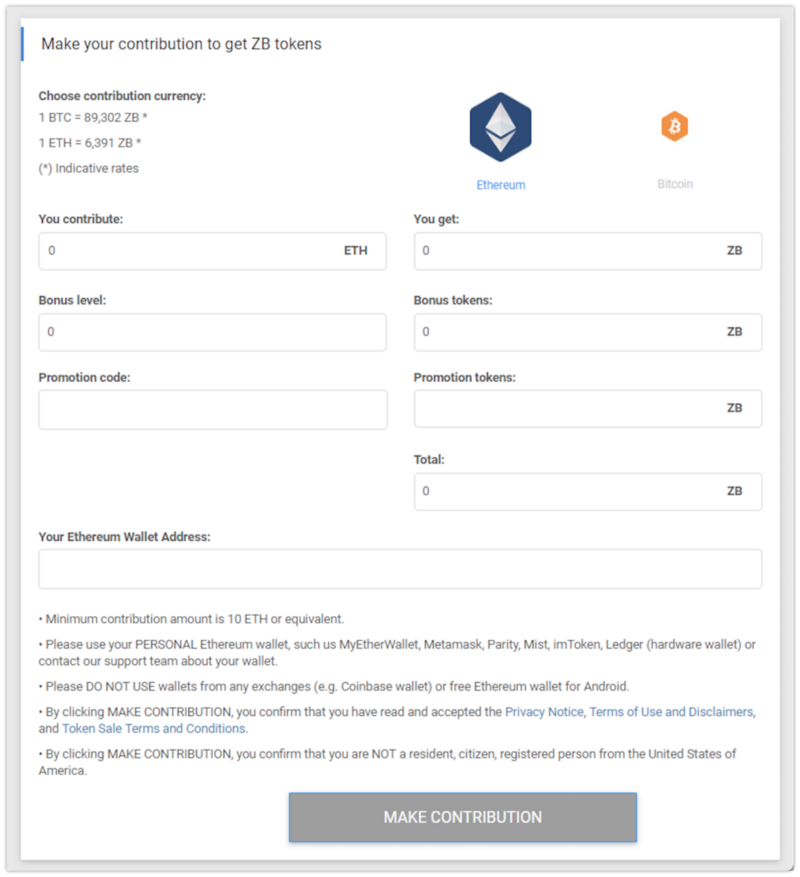Click the You get ZB field
Viewport: 800px width, 877px height.
pos(587,251)
